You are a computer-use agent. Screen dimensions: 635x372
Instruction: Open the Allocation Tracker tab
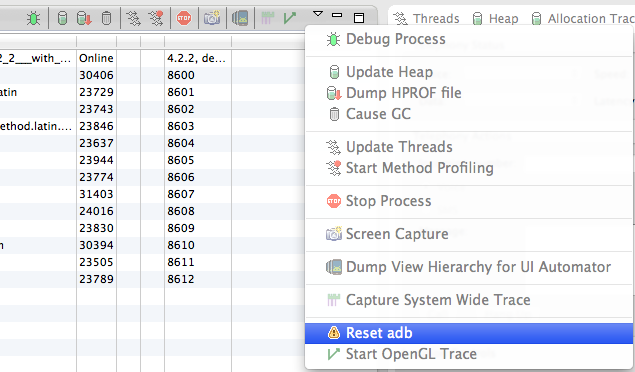(582, 19)
